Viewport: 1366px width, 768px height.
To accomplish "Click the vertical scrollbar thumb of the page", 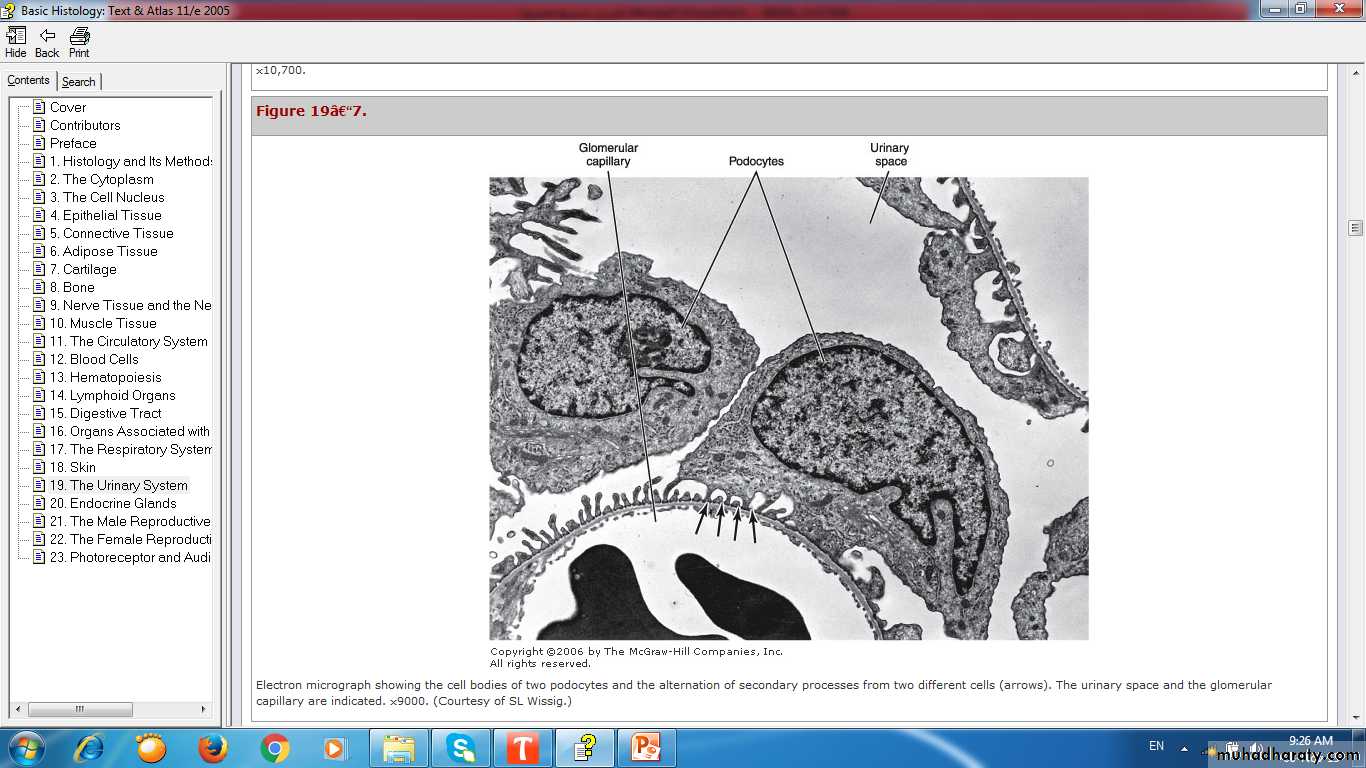I will (x=1355, y=228).
